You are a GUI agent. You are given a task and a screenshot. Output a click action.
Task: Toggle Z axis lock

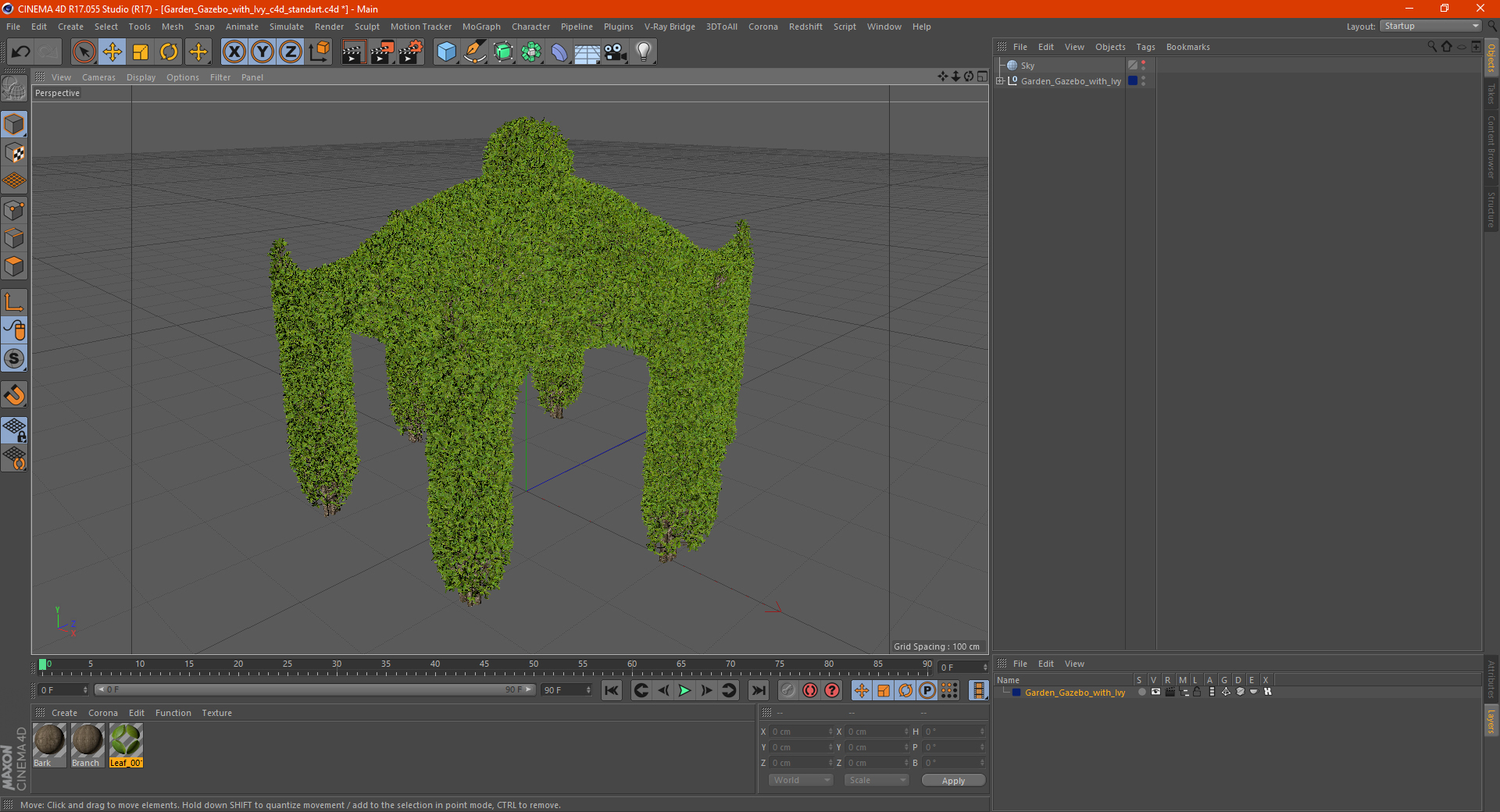coord(291,52)
